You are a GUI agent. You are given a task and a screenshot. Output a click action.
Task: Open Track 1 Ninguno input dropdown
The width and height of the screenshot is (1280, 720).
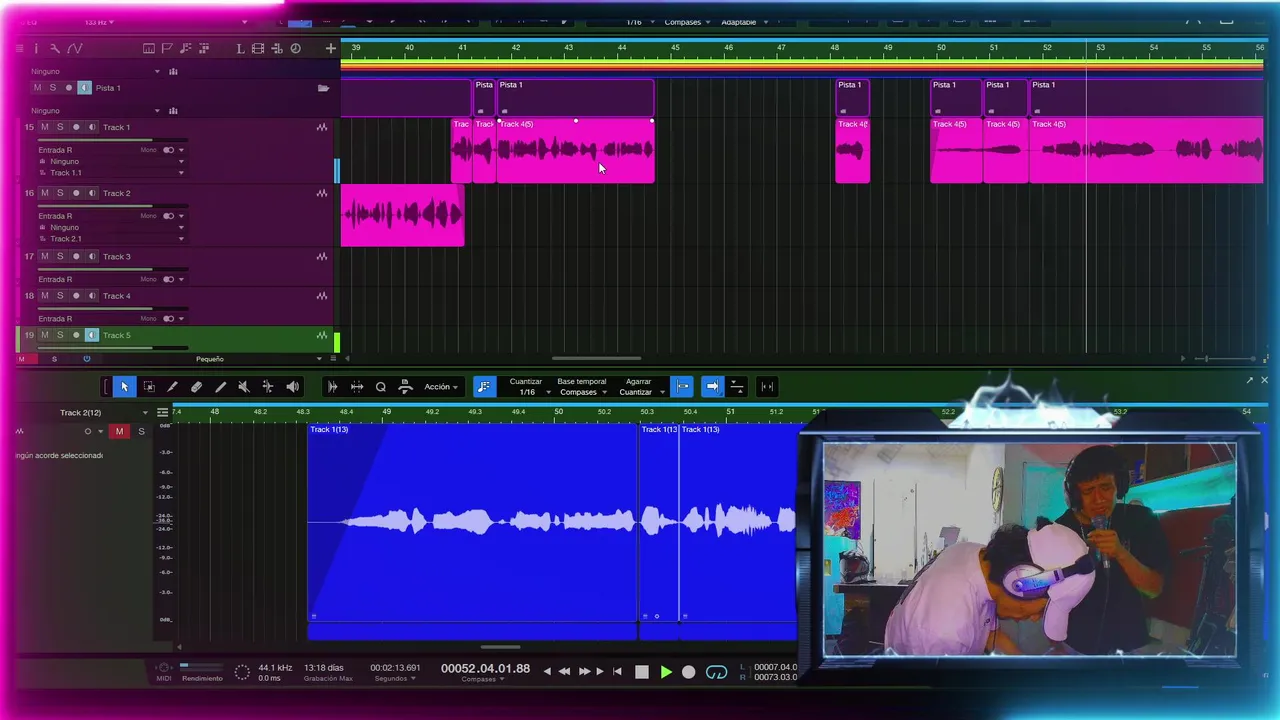point(111,161)
